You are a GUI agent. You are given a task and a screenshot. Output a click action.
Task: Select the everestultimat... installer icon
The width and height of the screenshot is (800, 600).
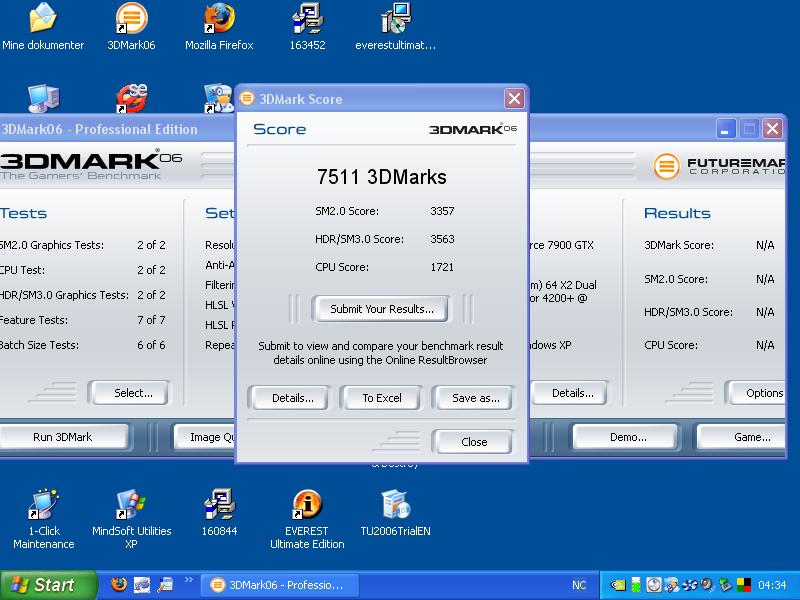tap(395, 27)
